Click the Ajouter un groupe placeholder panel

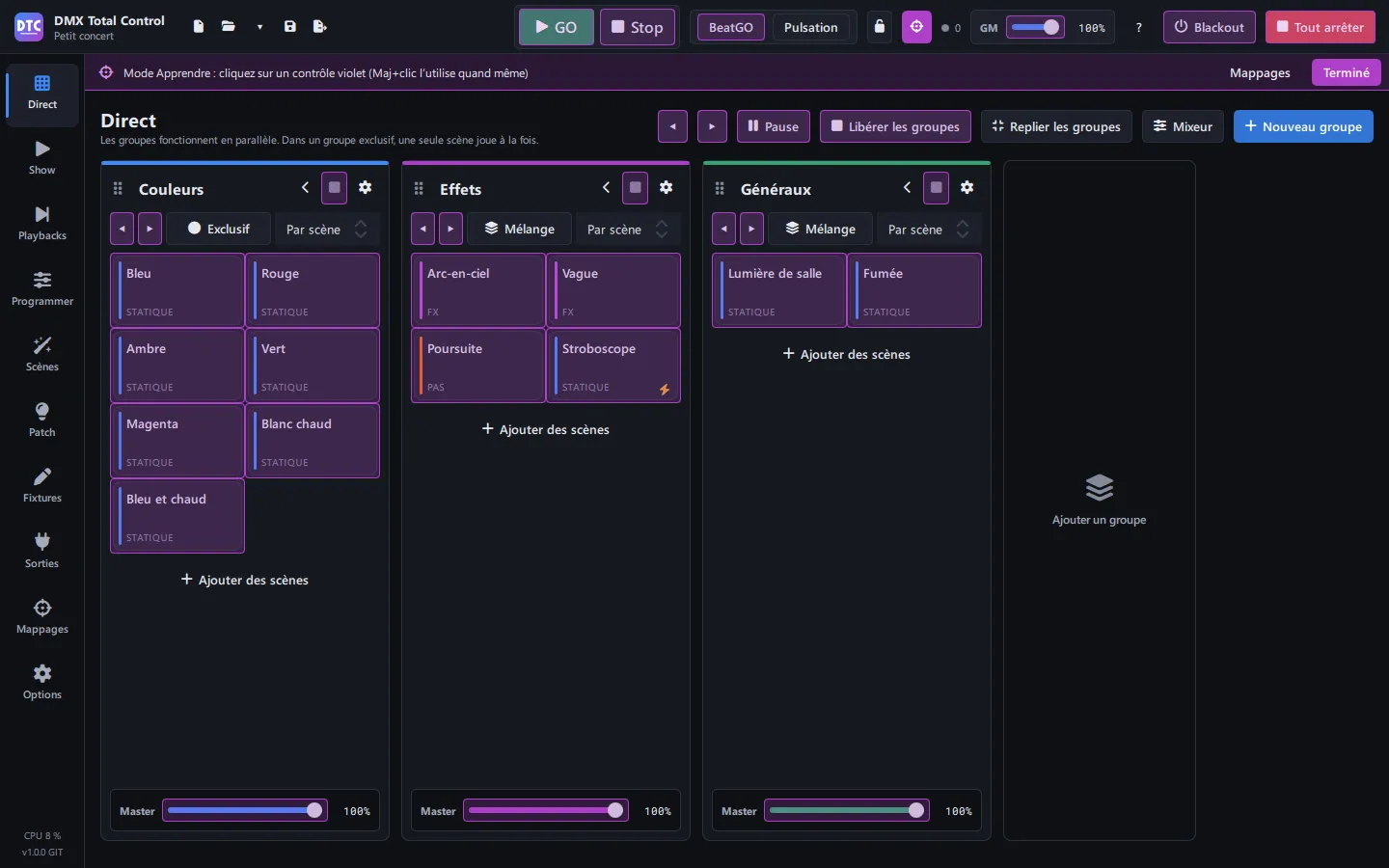pos(1100,501)
